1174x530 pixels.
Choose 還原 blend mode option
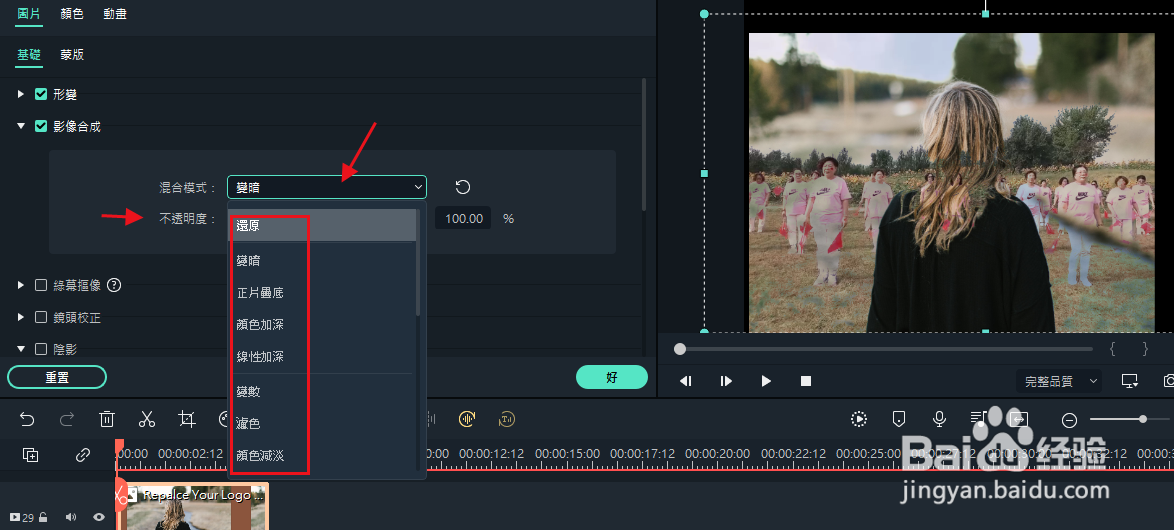322,225
